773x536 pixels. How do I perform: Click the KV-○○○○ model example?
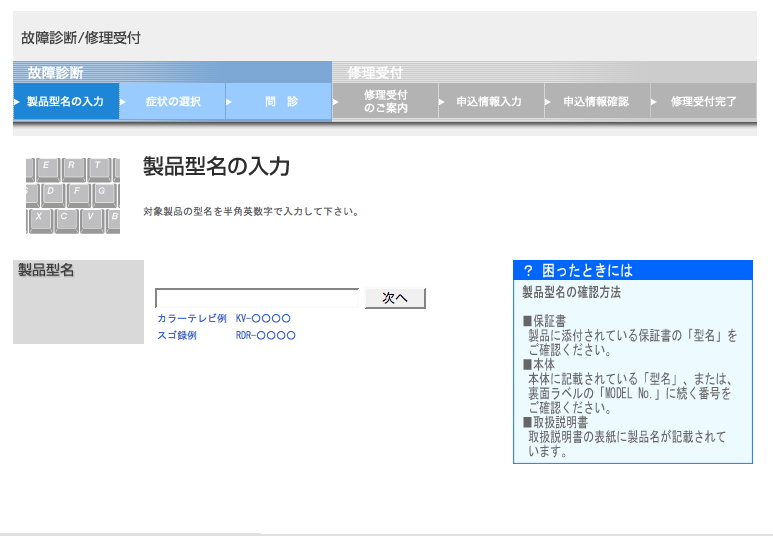click(x=263, y=319)
